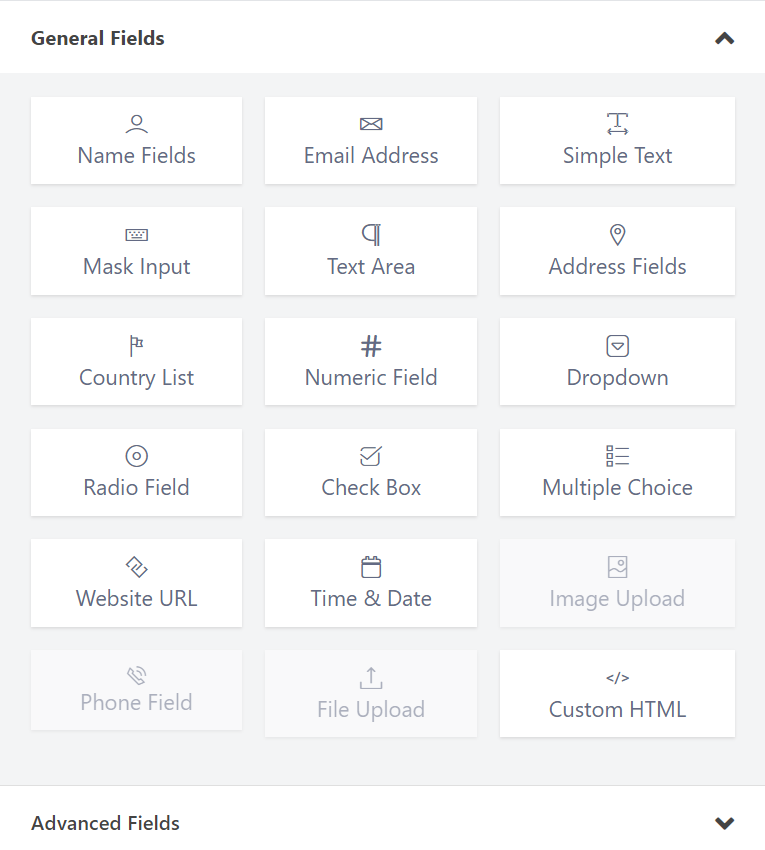The image size is (765, 850).
Task: Click the Check Box checkmark icon
Action: 371,456
